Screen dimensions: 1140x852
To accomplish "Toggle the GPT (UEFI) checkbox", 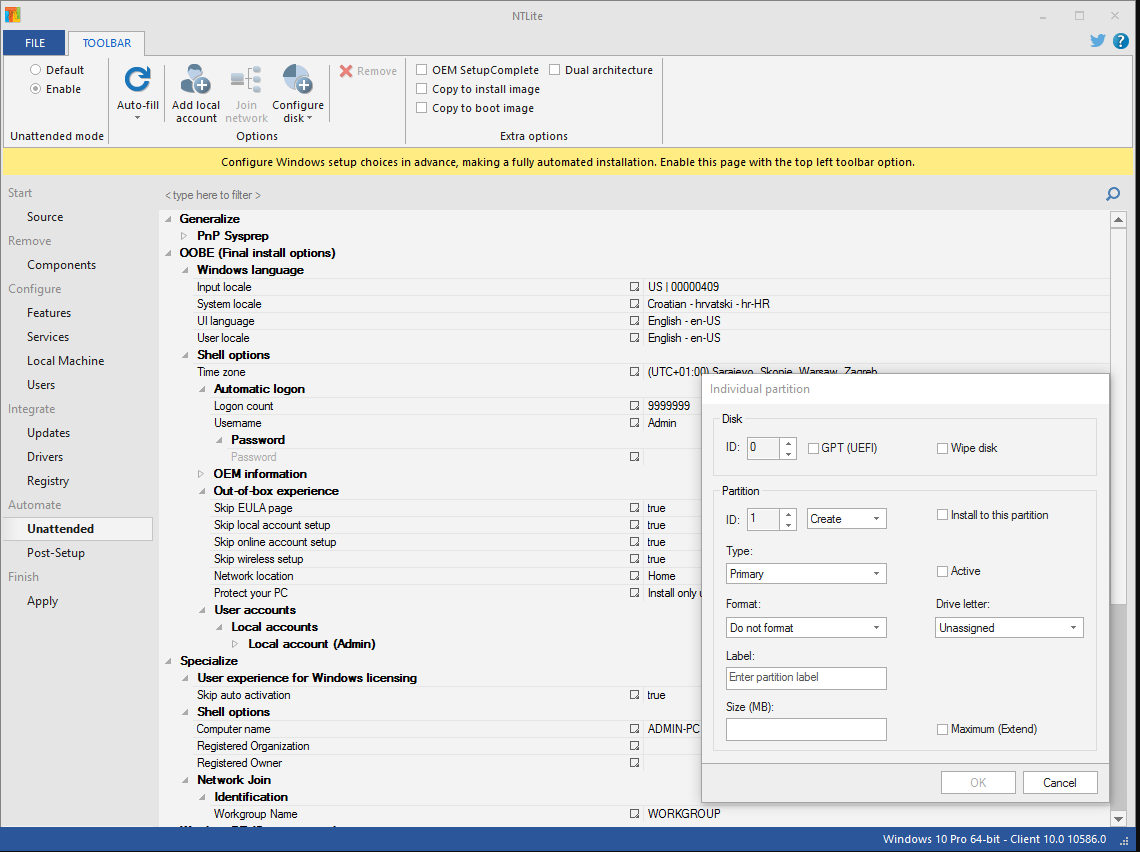I will [x=814, y=449].
